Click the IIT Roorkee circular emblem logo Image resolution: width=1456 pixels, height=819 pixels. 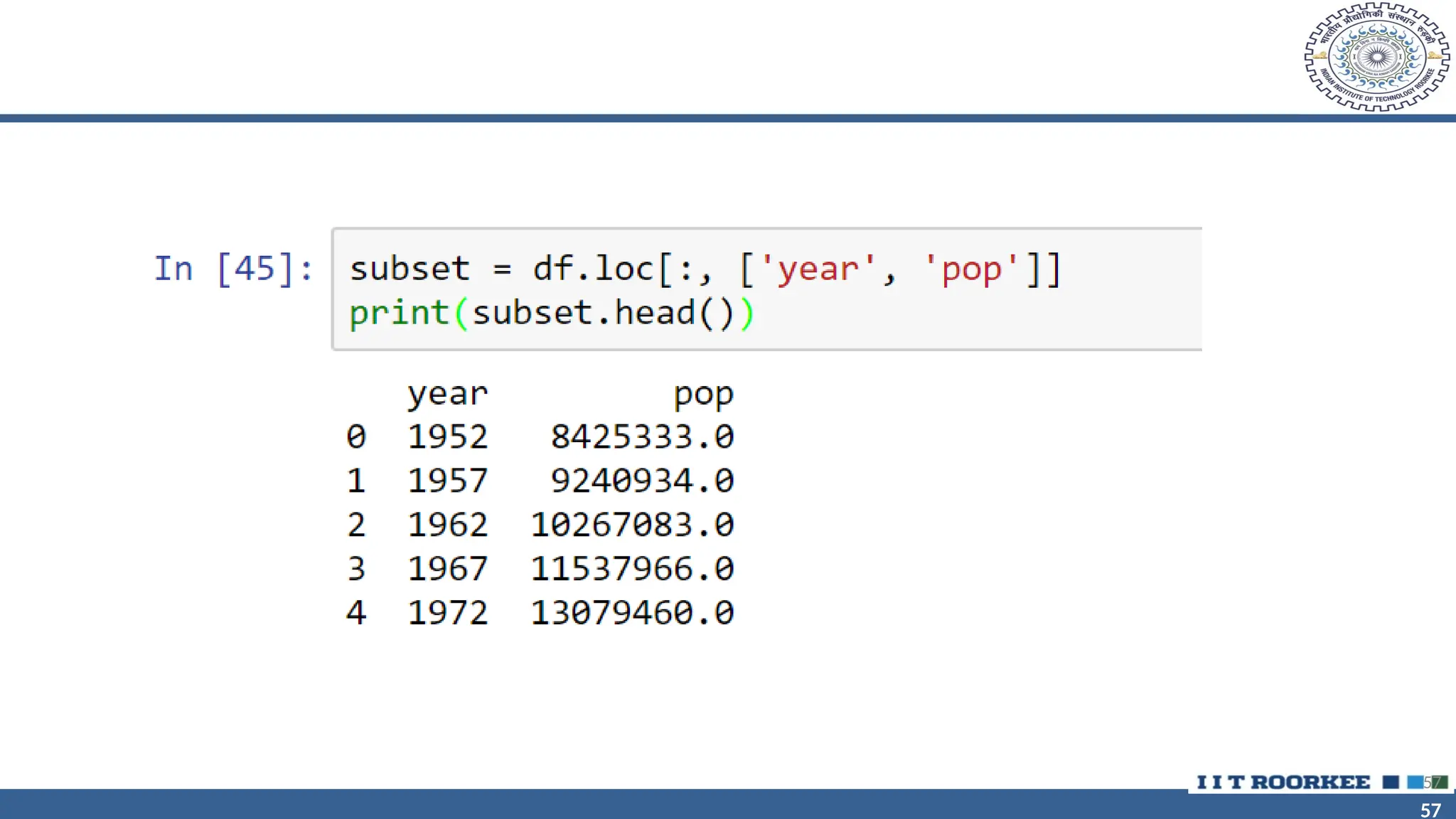(1376, 57)
